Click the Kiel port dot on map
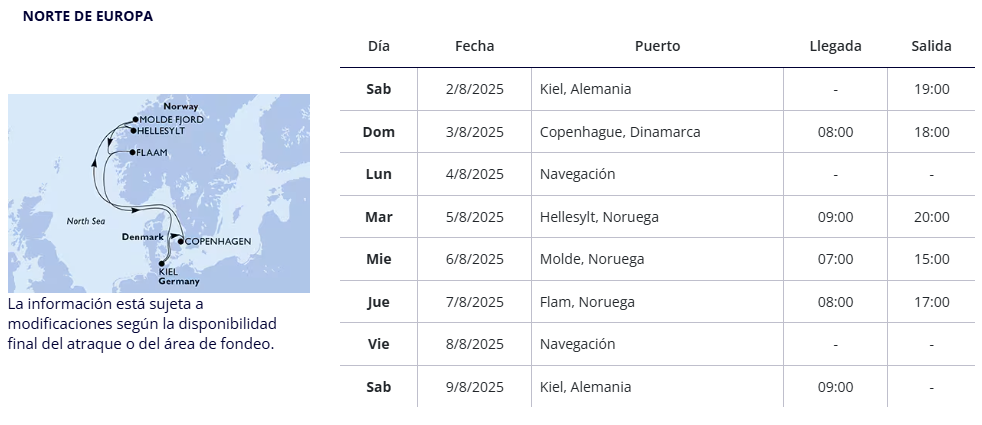982x425 pixels. coord(162,264)
